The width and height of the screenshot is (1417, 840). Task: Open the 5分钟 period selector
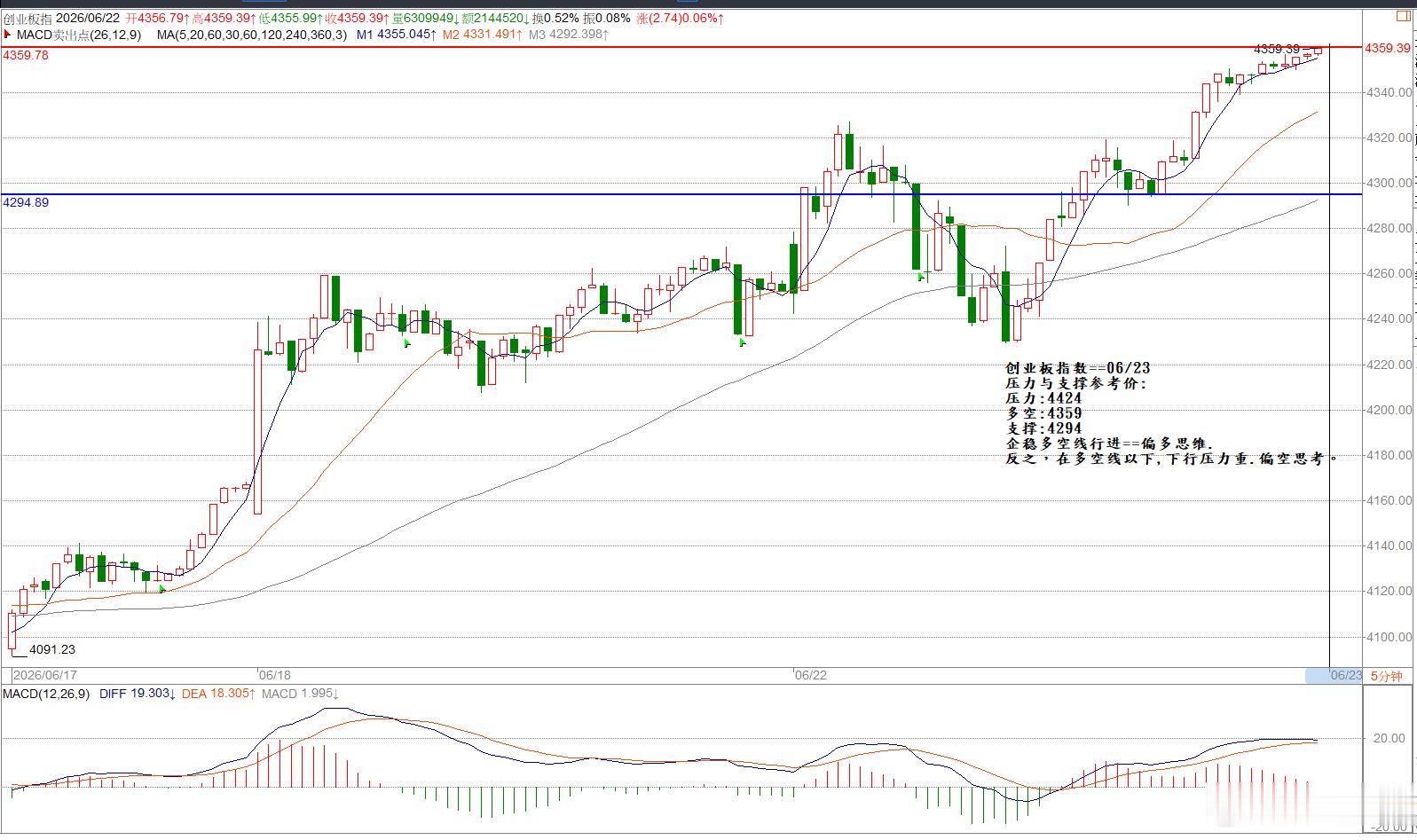tap(1387, 676)
